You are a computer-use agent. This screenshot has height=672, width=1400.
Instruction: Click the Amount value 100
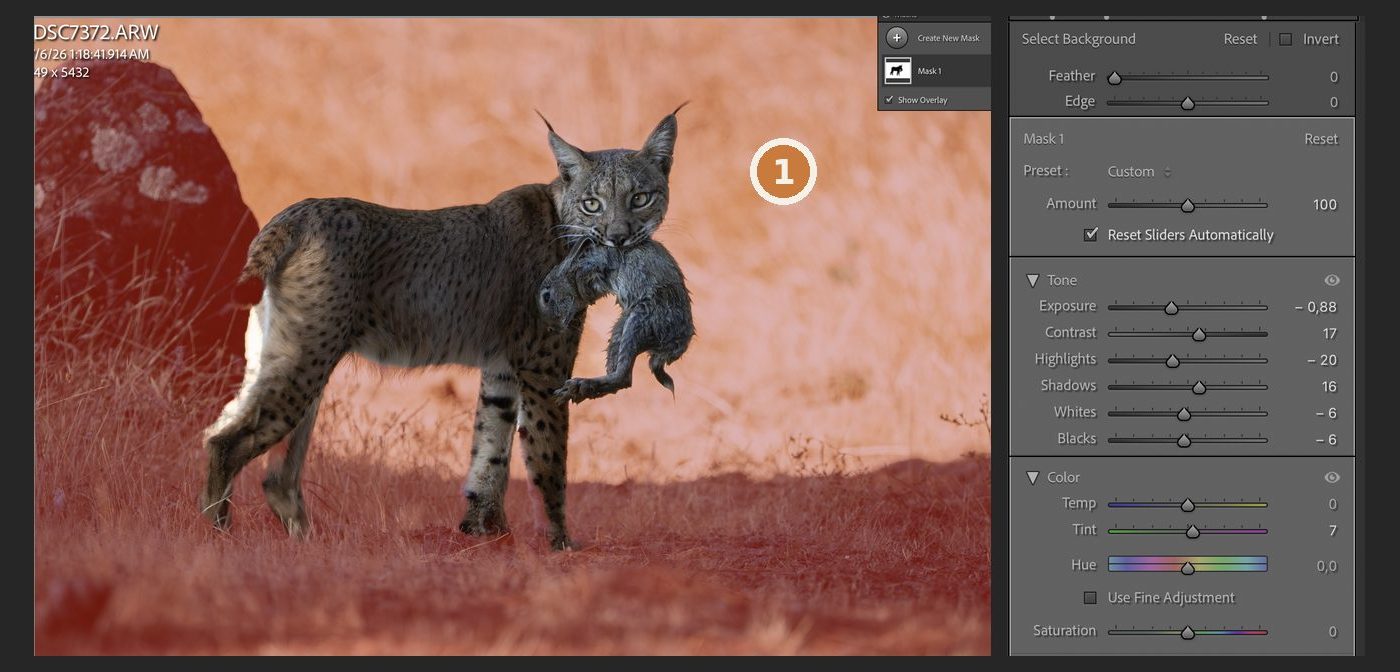1325,205
